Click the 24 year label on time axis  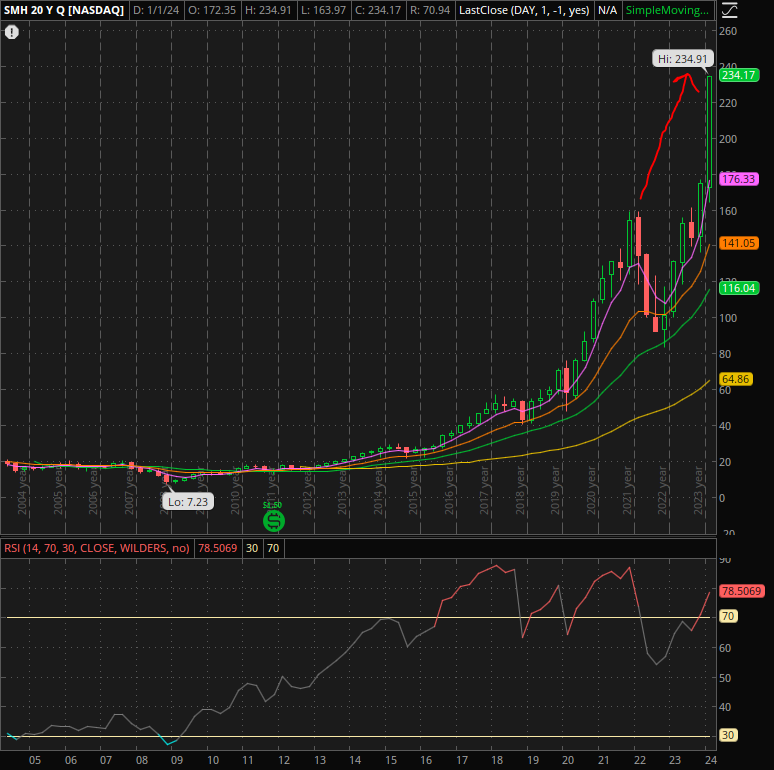point(710,760)
